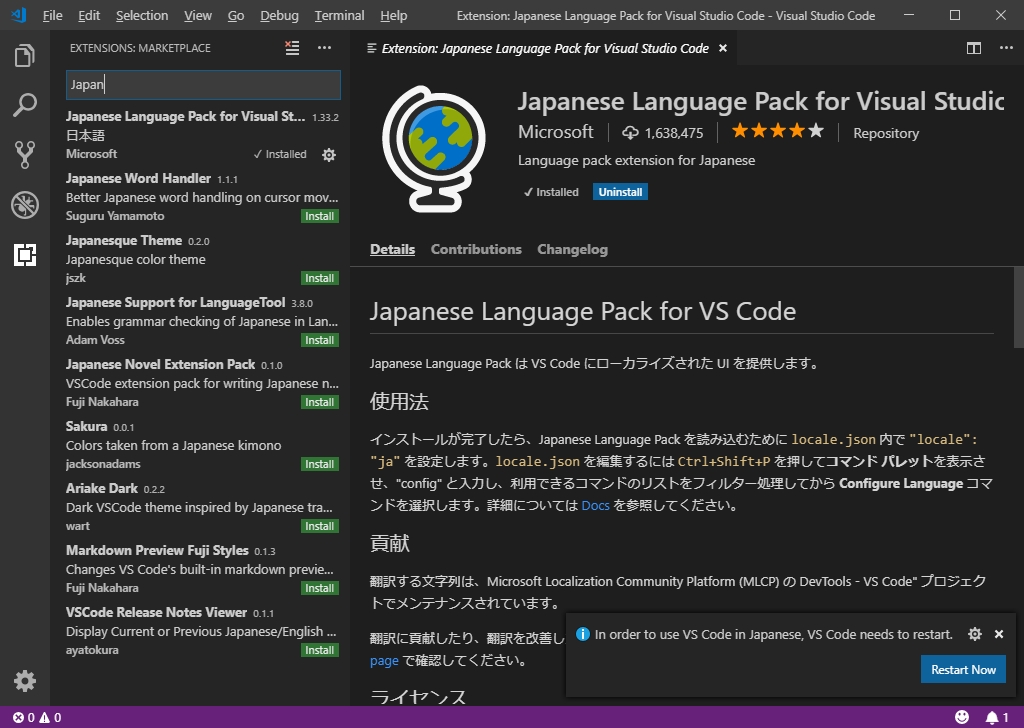The width and height of the screenshot is (1024, 728).
Task: Open the Manage gear in activity bar
Action: click(25, 681)
